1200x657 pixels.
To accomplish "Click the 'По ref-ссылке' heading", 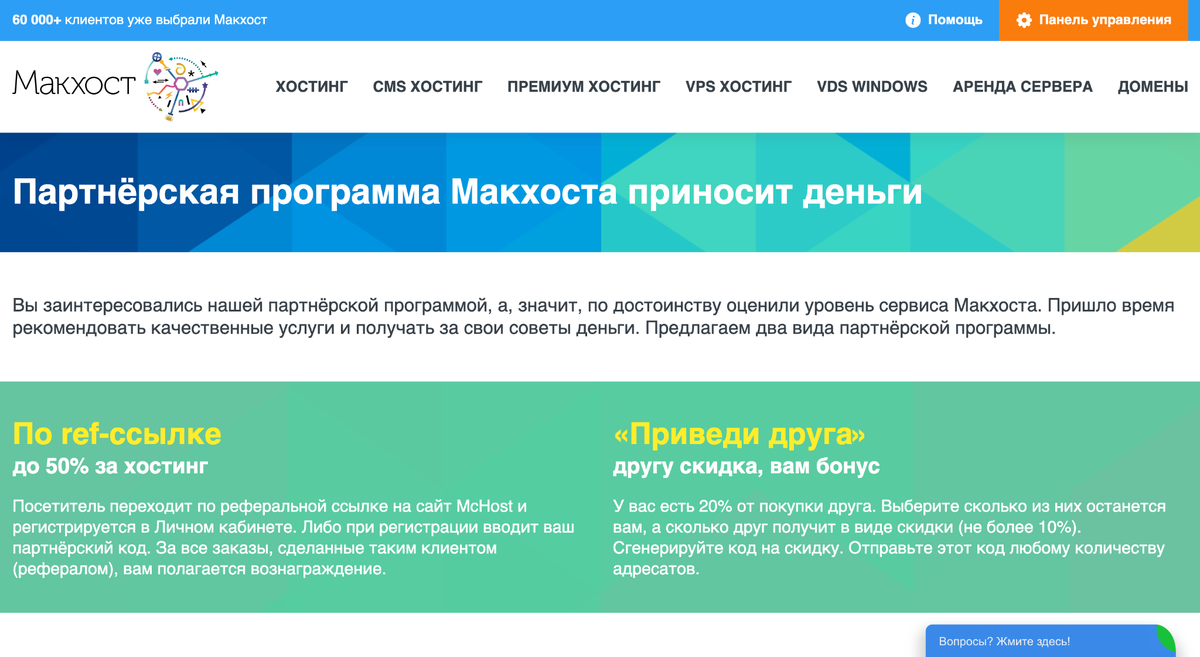I will coord(117,433).
